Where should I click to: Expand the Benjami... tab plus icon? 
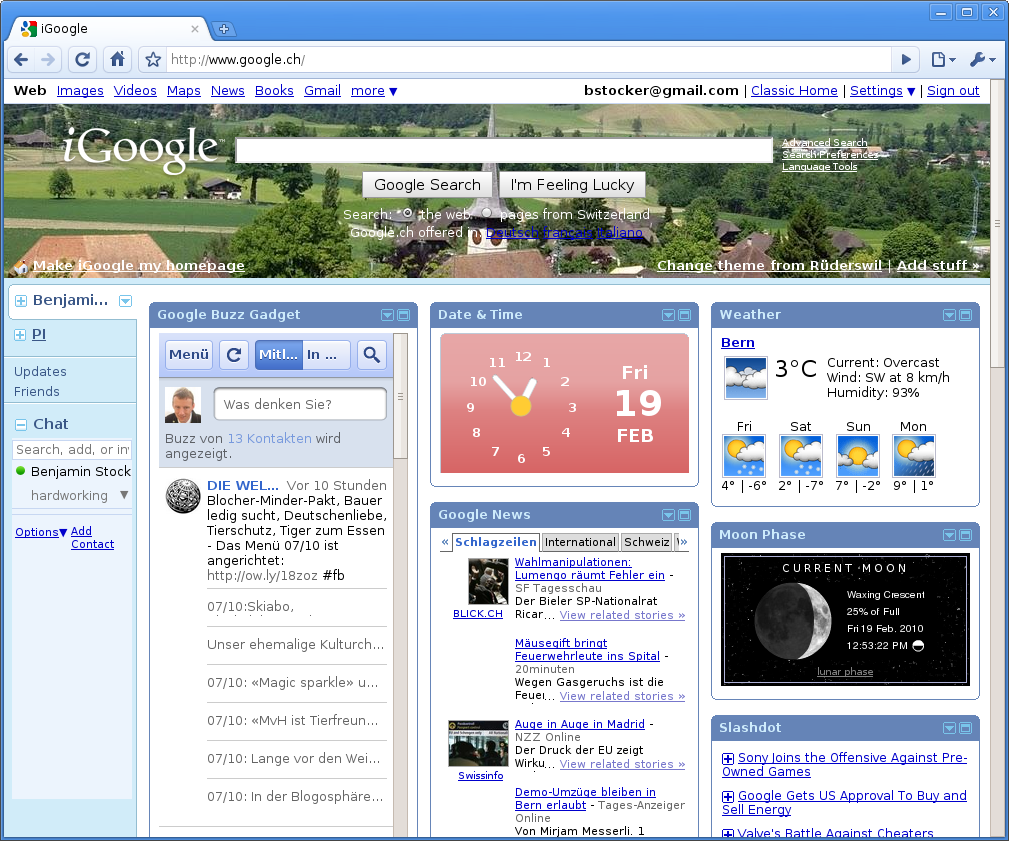coord(21,301)
